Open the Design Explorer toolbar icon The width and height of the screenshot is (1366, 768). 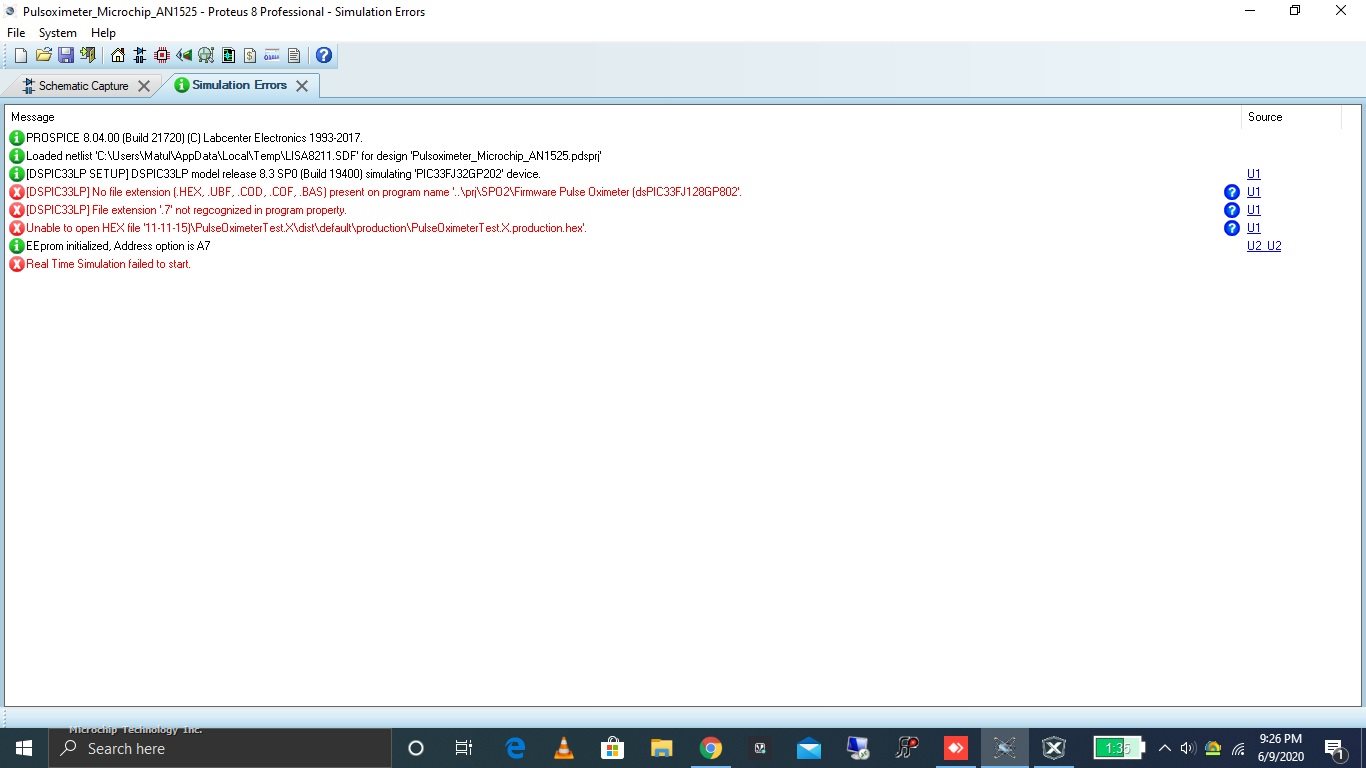228,55
